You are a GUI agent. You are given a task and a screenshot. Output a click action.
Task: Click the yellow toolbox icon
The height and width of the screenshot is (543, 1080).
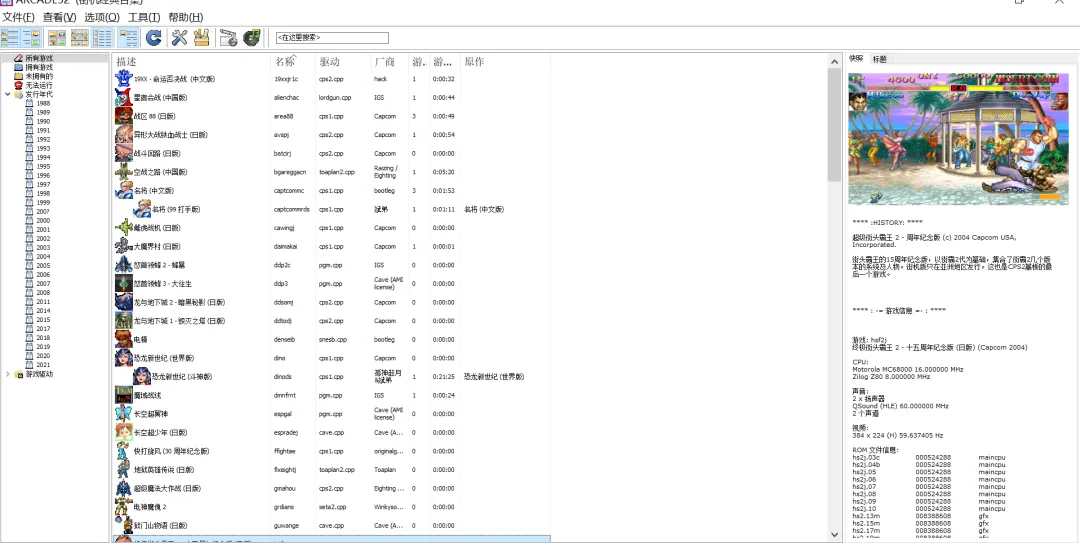tap(201, 38)
